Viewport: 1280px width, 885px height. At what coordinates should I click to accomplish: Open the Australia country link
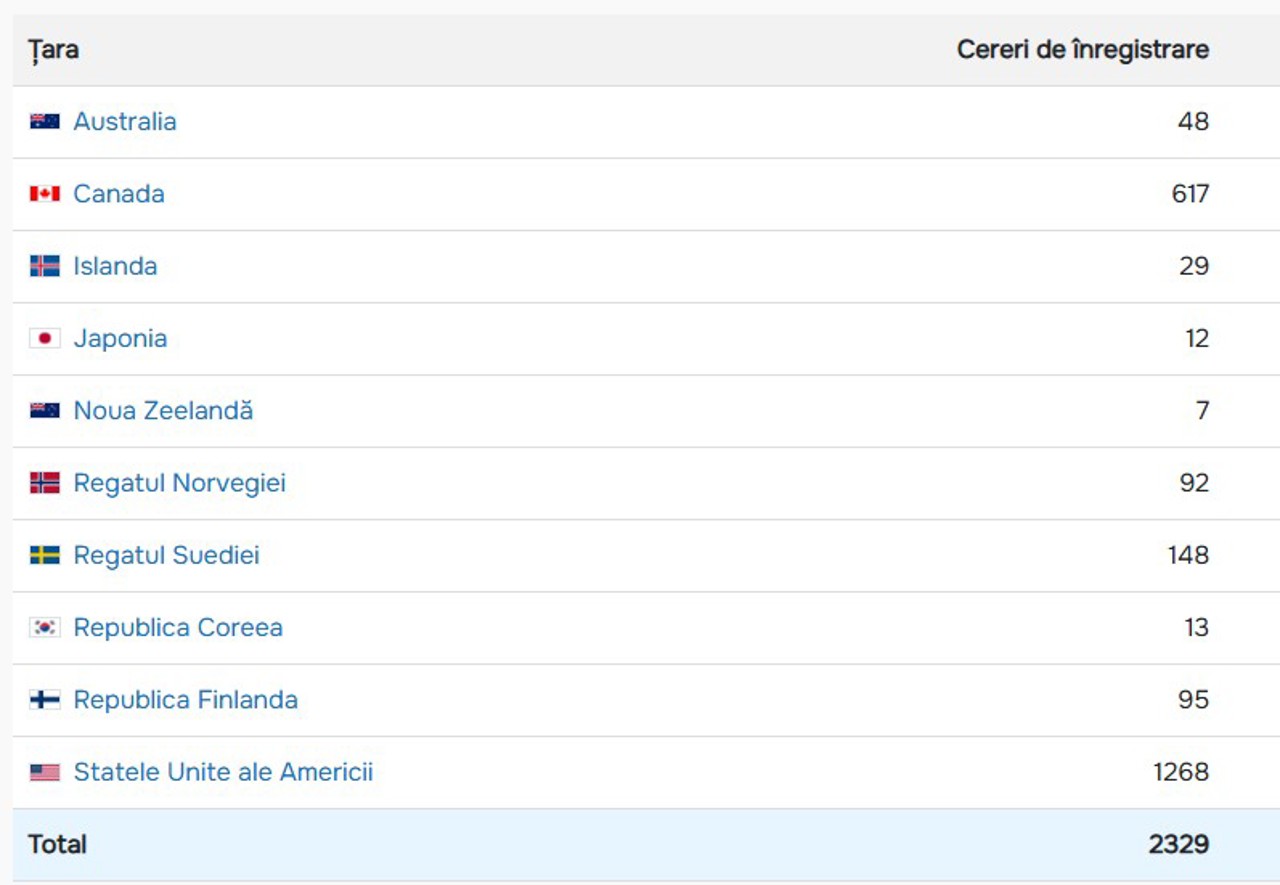[125, 122]
